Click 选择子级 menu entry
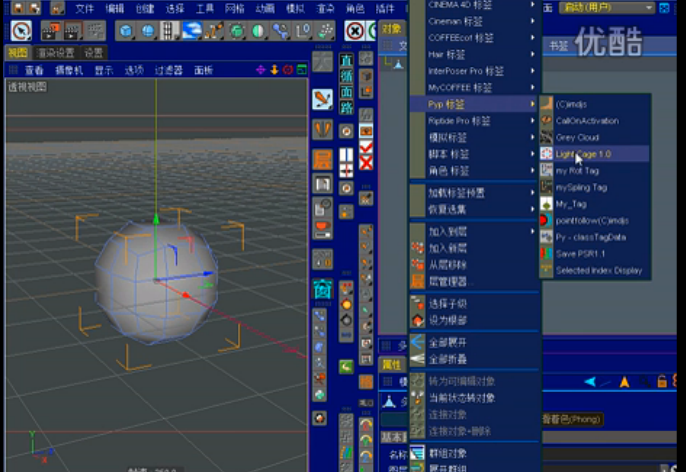 (x=474, y=304)
